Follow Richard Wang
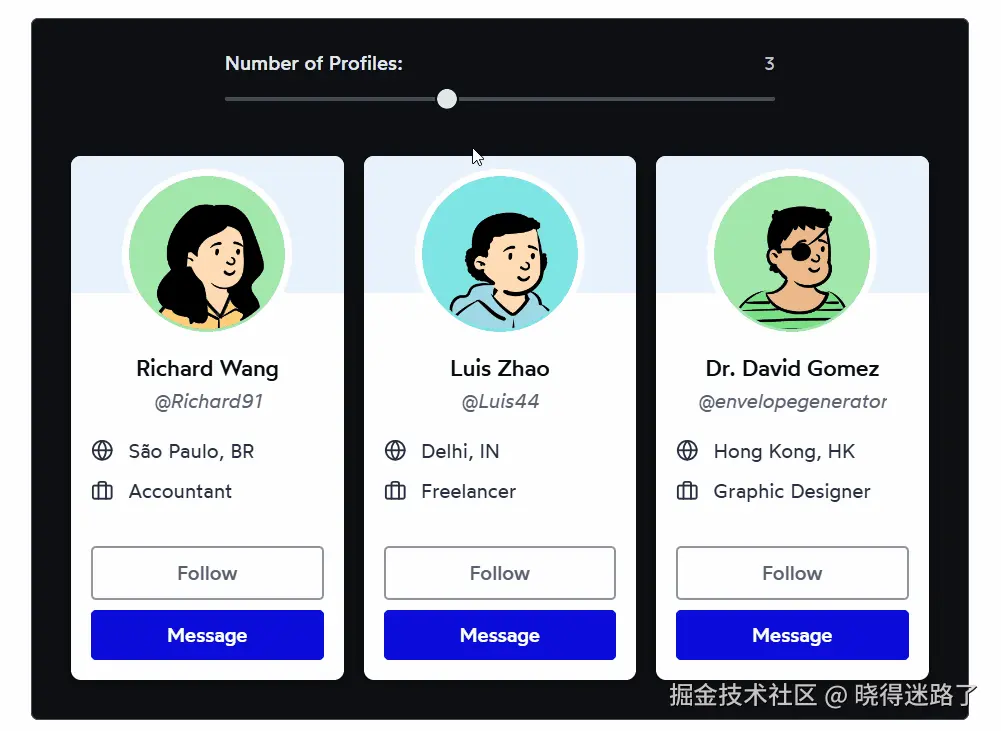The height and width of the screenshot is (731, 1001). 207,573
